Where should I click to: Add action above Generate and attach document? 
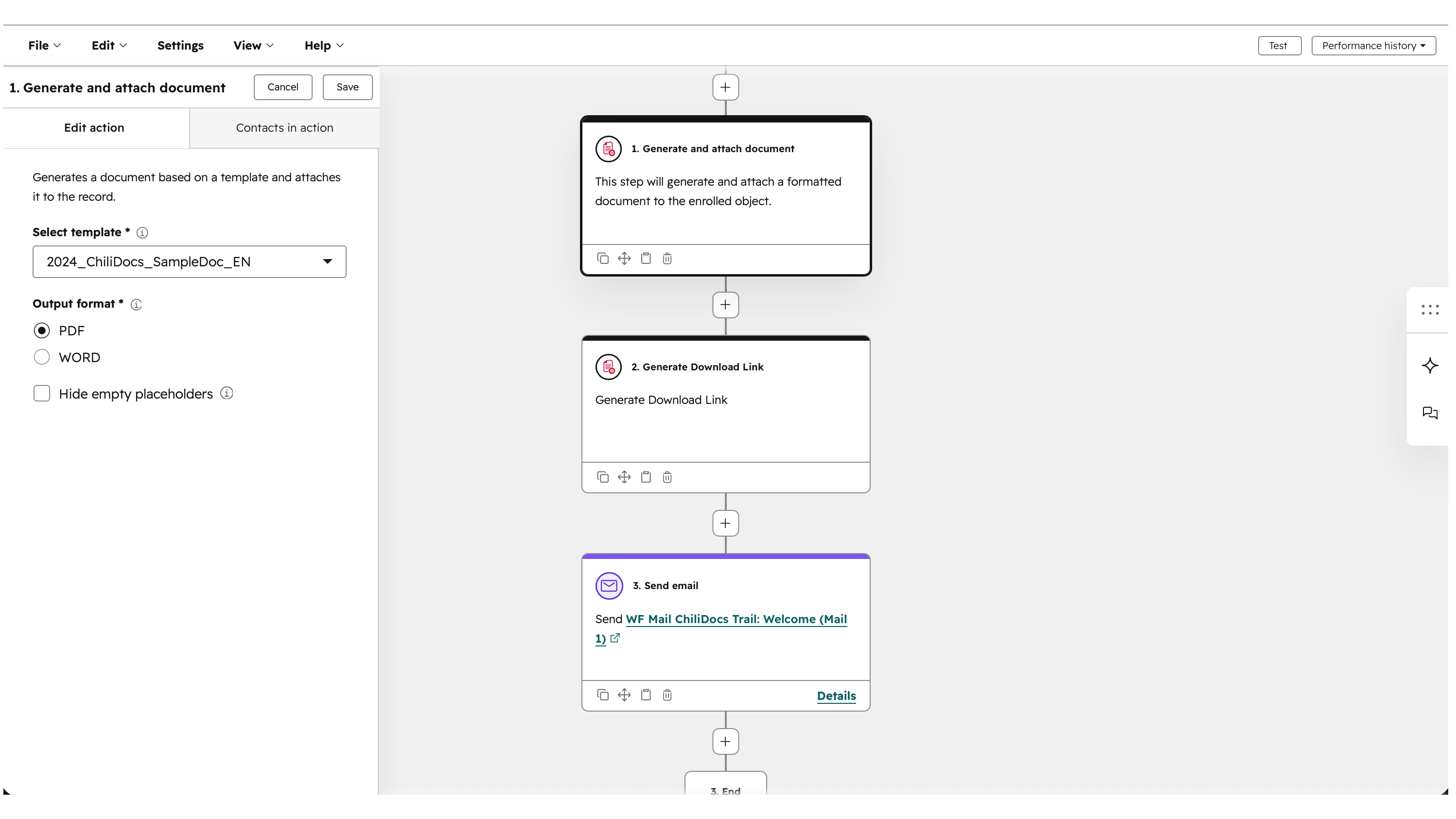(x=725, y=87)
